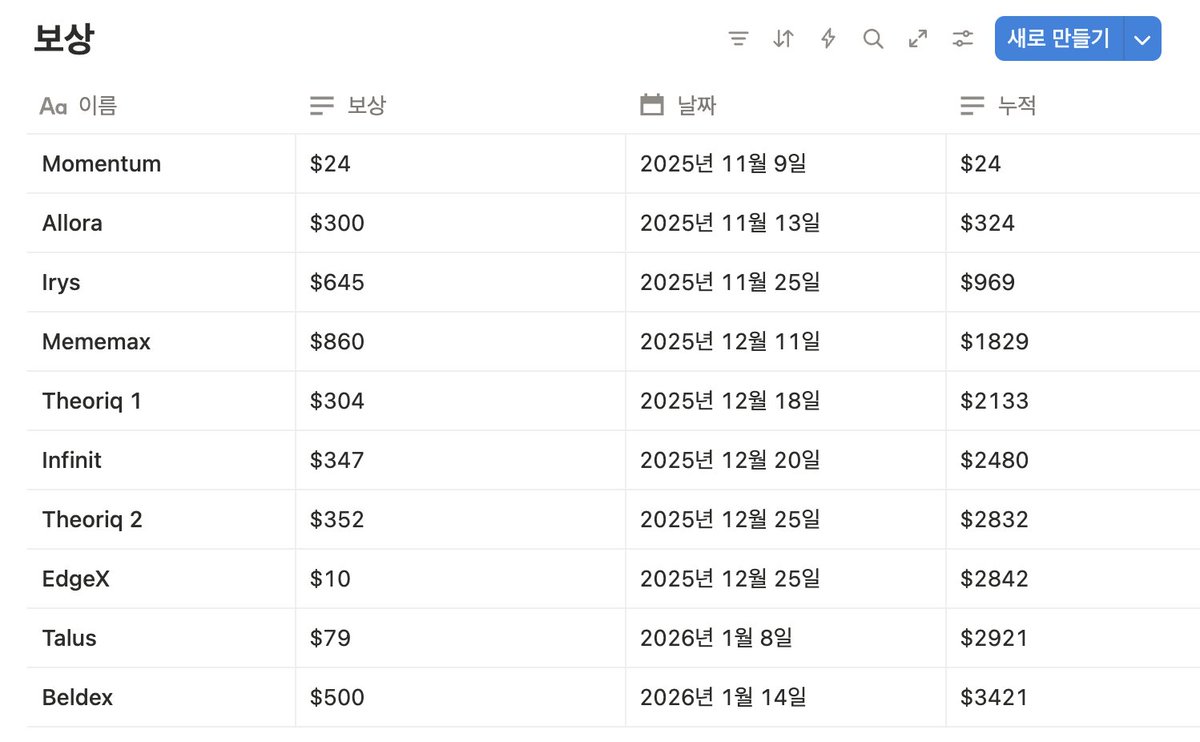The height and width of the screenshot is (742, 1200).
Task: Click the Aa icon on 이름 column
Action: tap(52, 104)
